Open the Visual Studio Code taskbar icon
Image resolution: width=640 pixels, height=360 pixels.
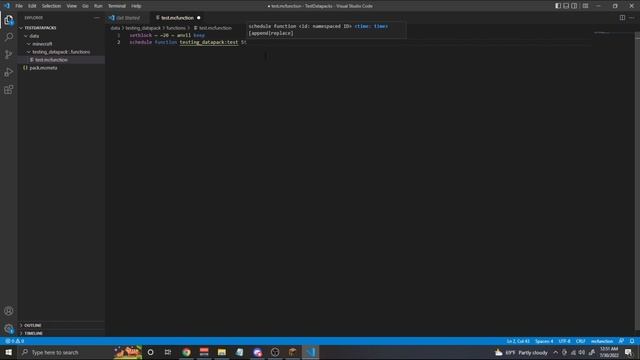tap(310, 352)
